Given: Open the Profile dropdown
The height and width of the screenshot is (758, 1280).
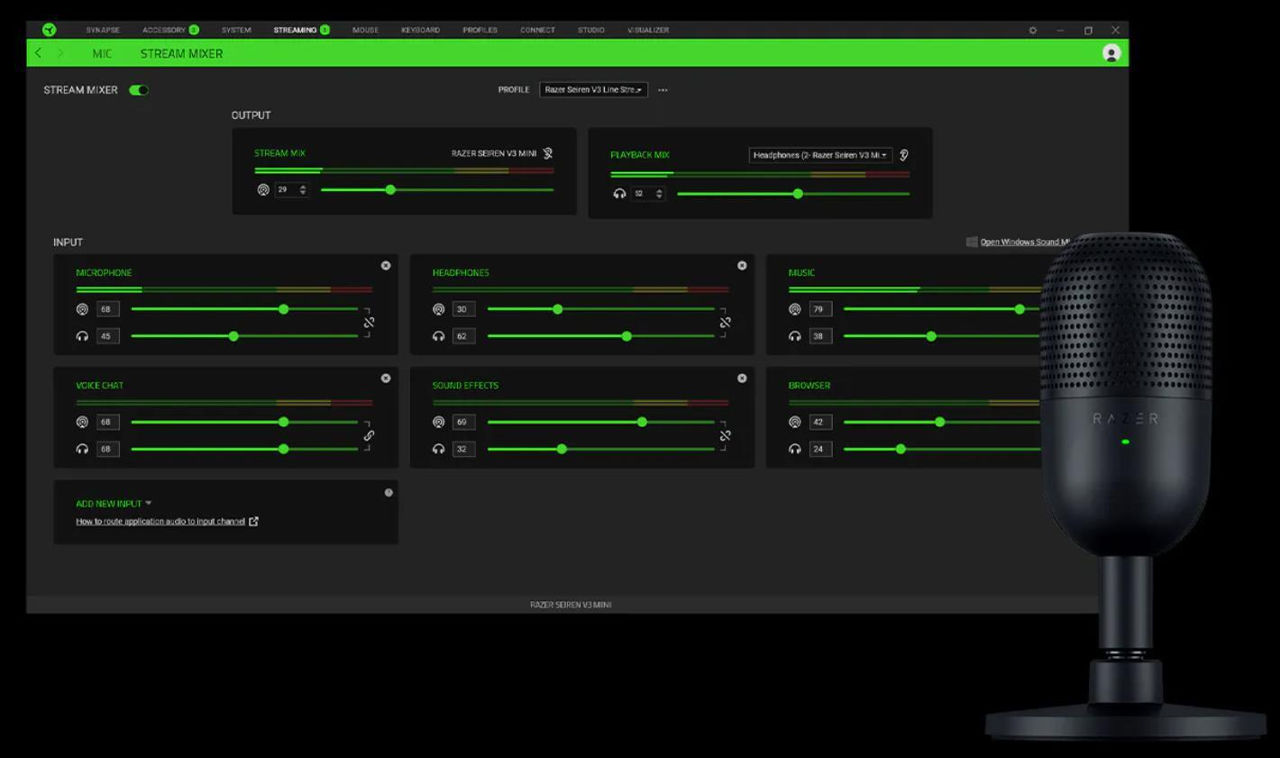Looking at the screenshot, I should pos(593,90).
